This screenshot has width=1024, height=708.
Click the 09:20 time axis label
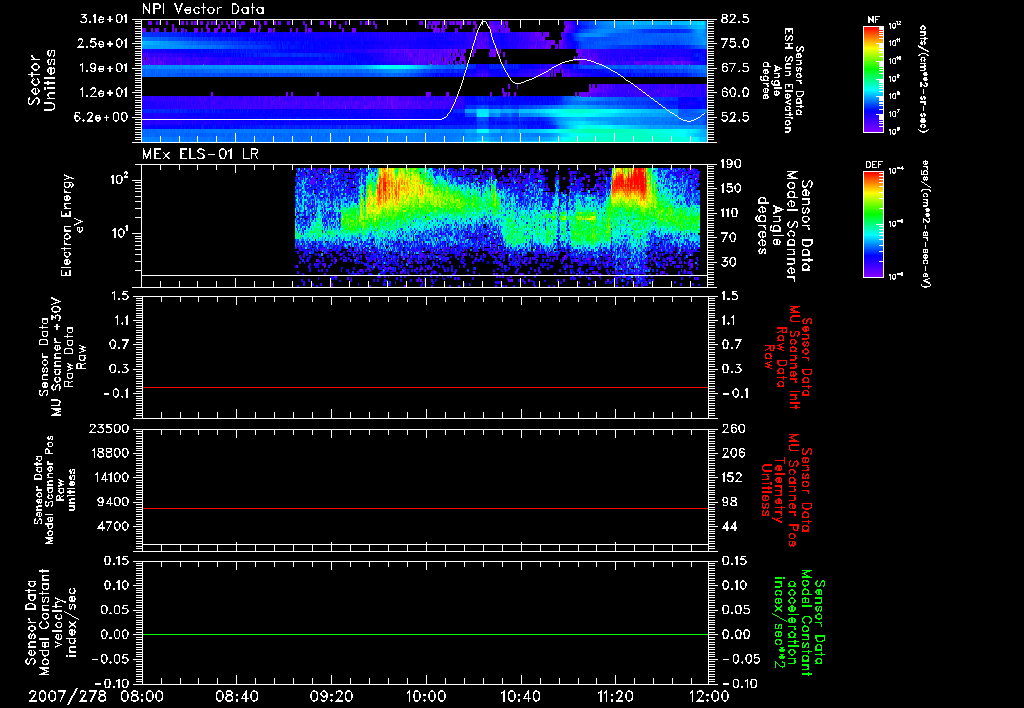coord(331,696)
